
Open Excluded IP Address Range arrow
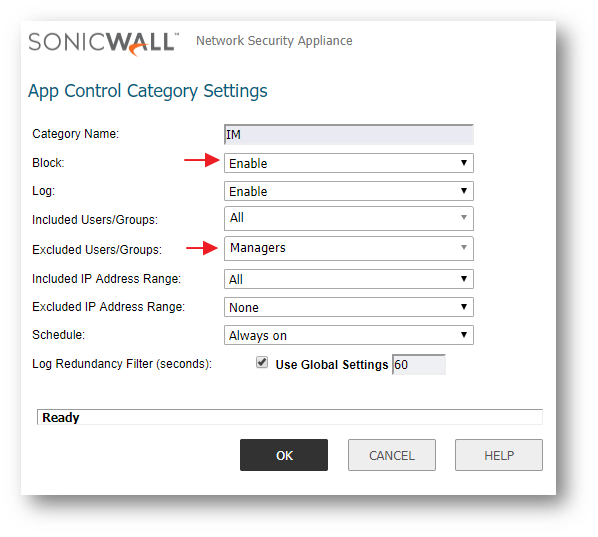(x=463, y=307)
